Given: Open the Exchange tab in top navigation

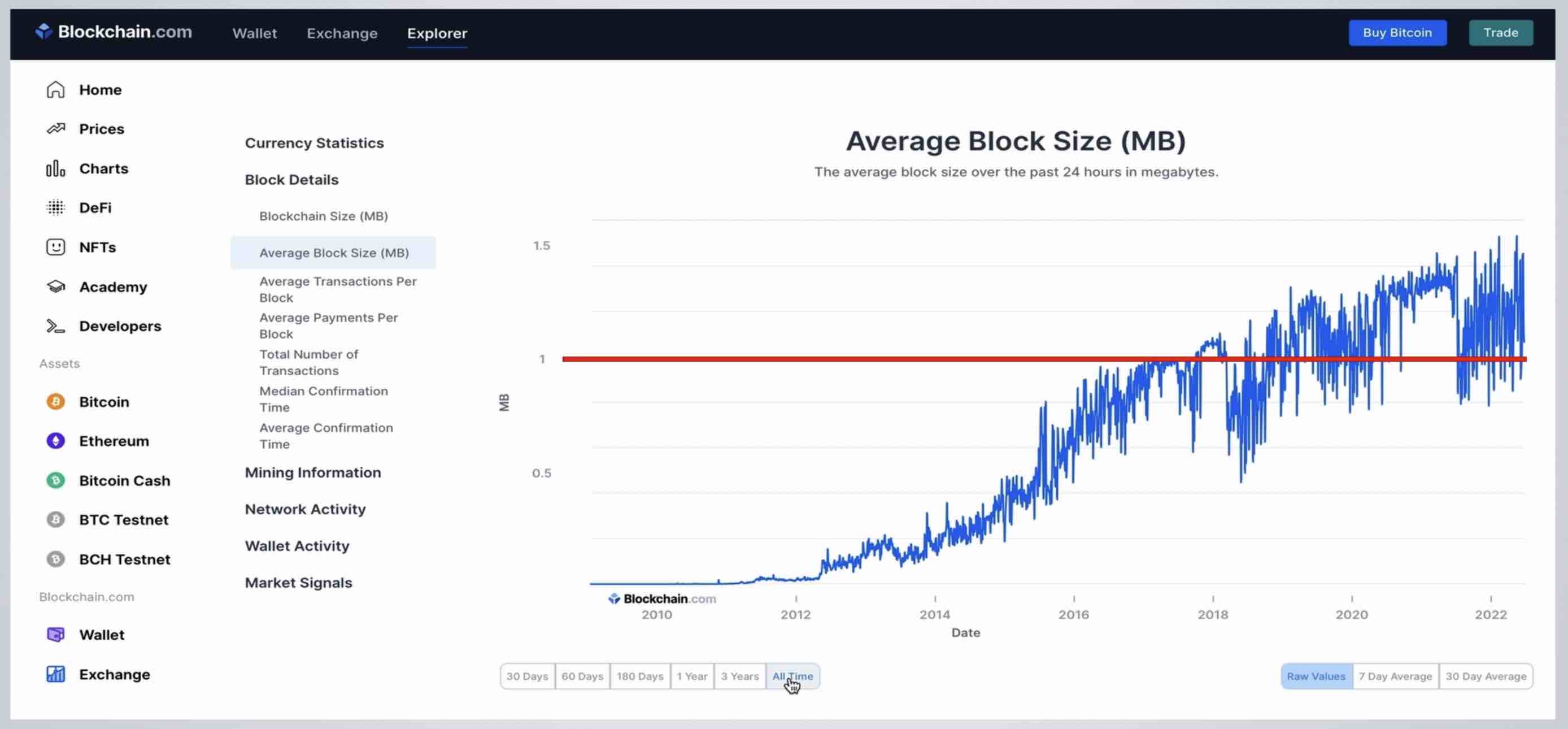Looking at the screenshot, I should [342, 33].
